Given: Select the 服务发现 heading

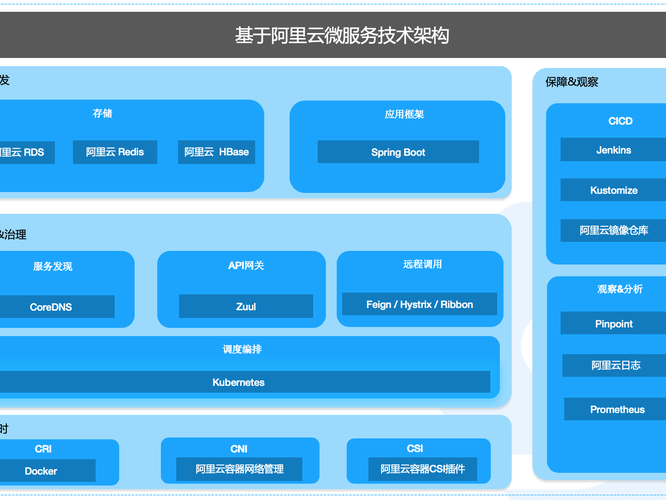Looking at the screenshot, I should (x=53, y=266).
